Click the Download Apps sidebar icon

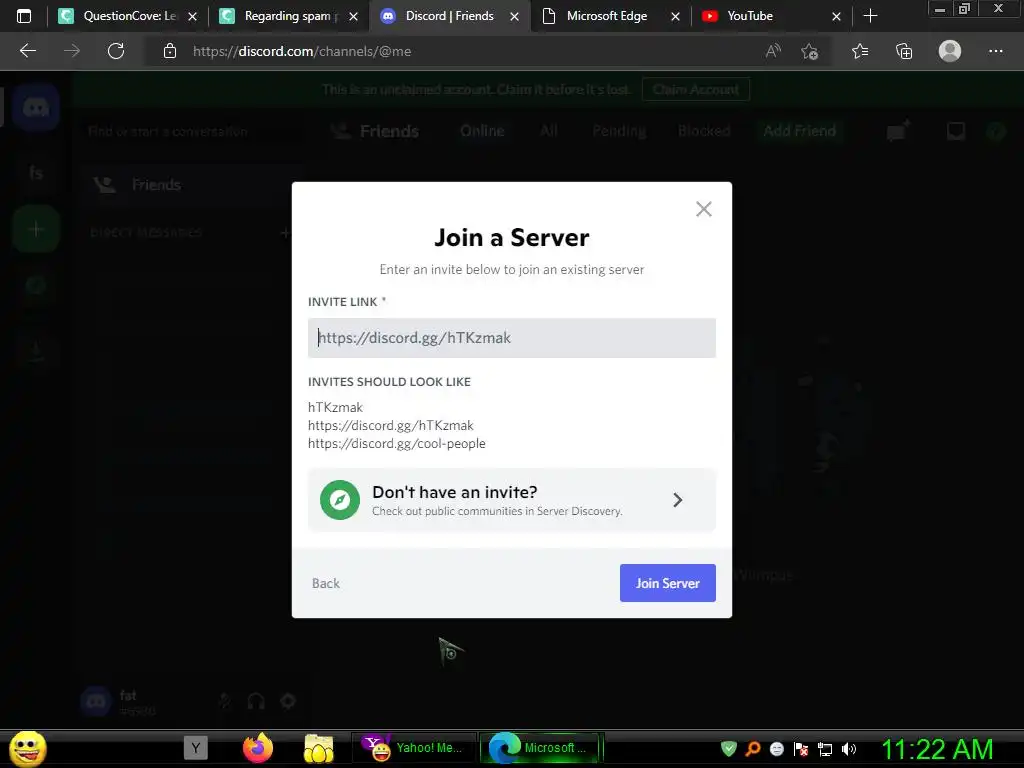[36, 351]
